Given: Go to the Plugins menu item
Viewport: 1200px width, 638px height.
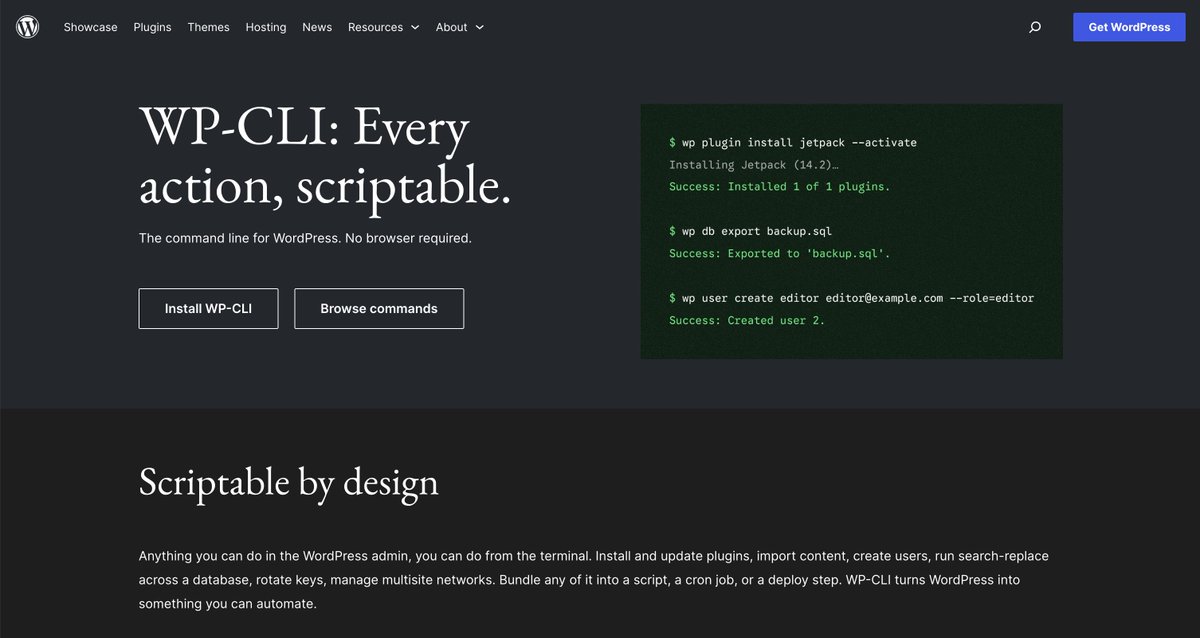Looking at the screenshot, I should (152, 27).
